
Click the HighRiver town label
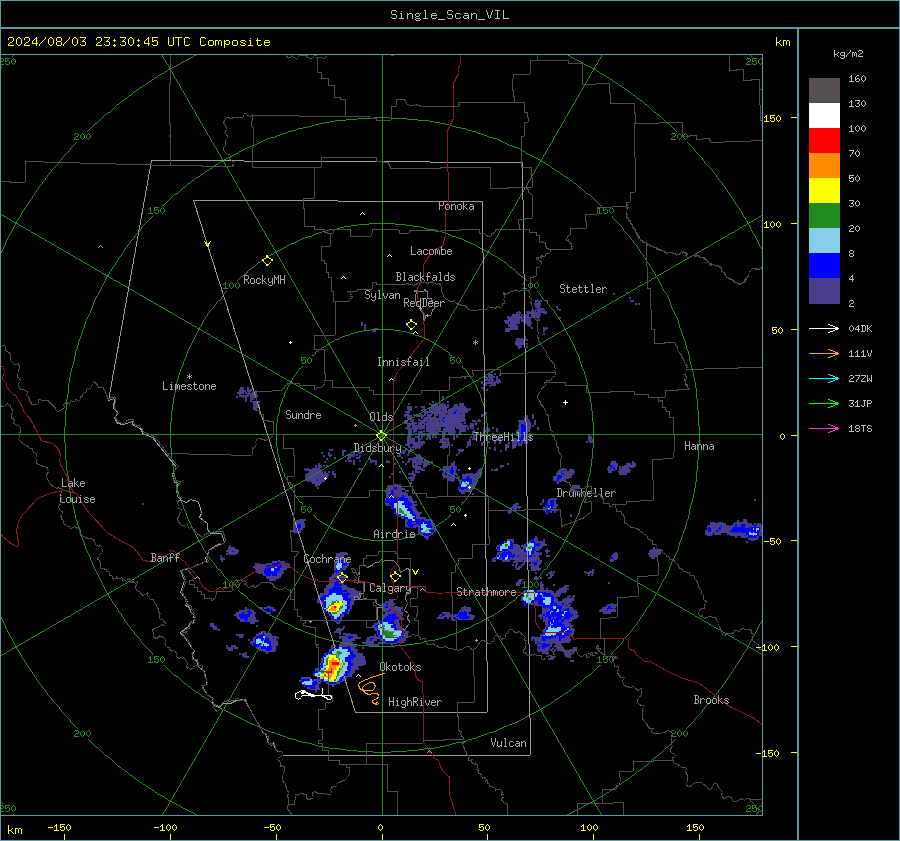coord(415,702)
